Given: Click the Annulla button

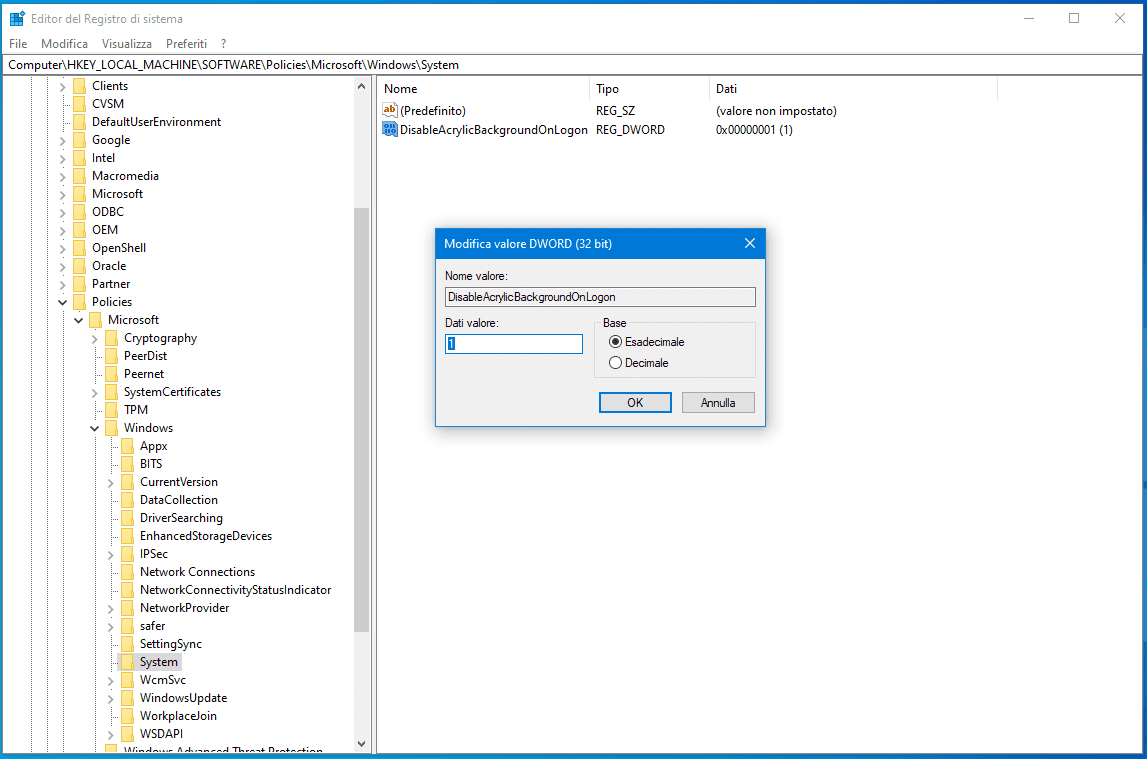Looking at the screenshot, I should pyautogui.click(x=718, y=403).
